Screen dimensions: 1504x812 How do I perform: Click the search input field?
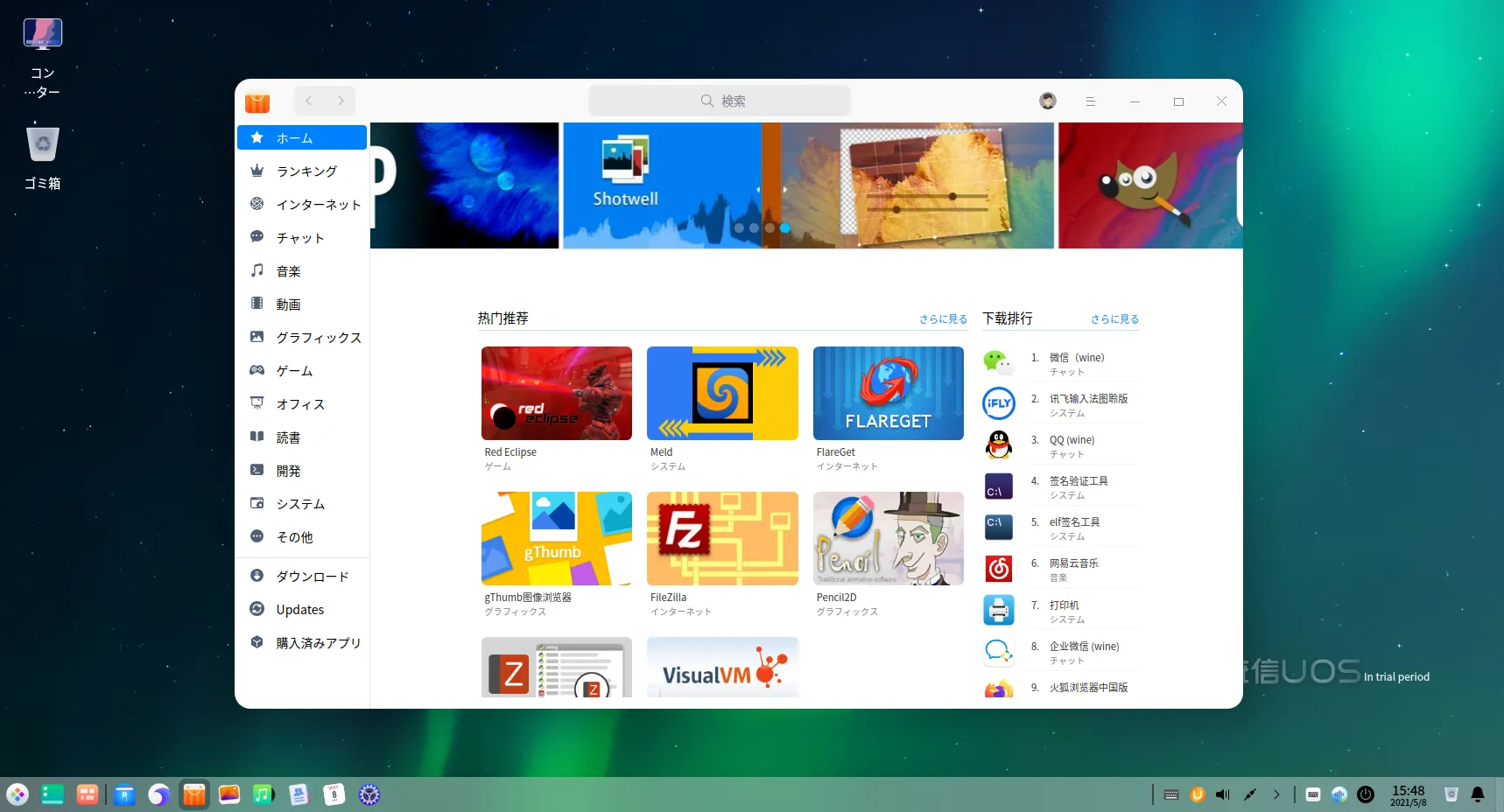(x=720, y=101)
